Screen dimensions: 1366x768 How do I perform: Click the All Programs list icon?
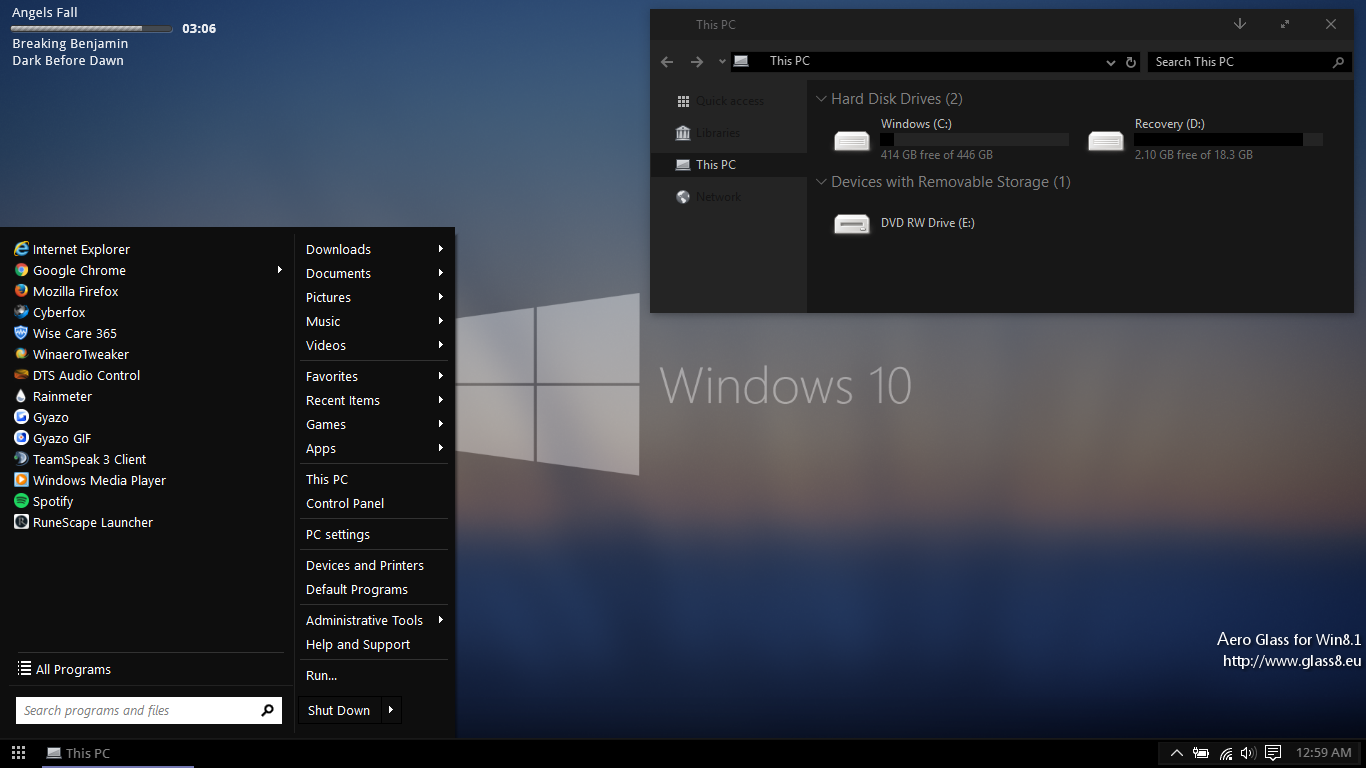(24, 669)
